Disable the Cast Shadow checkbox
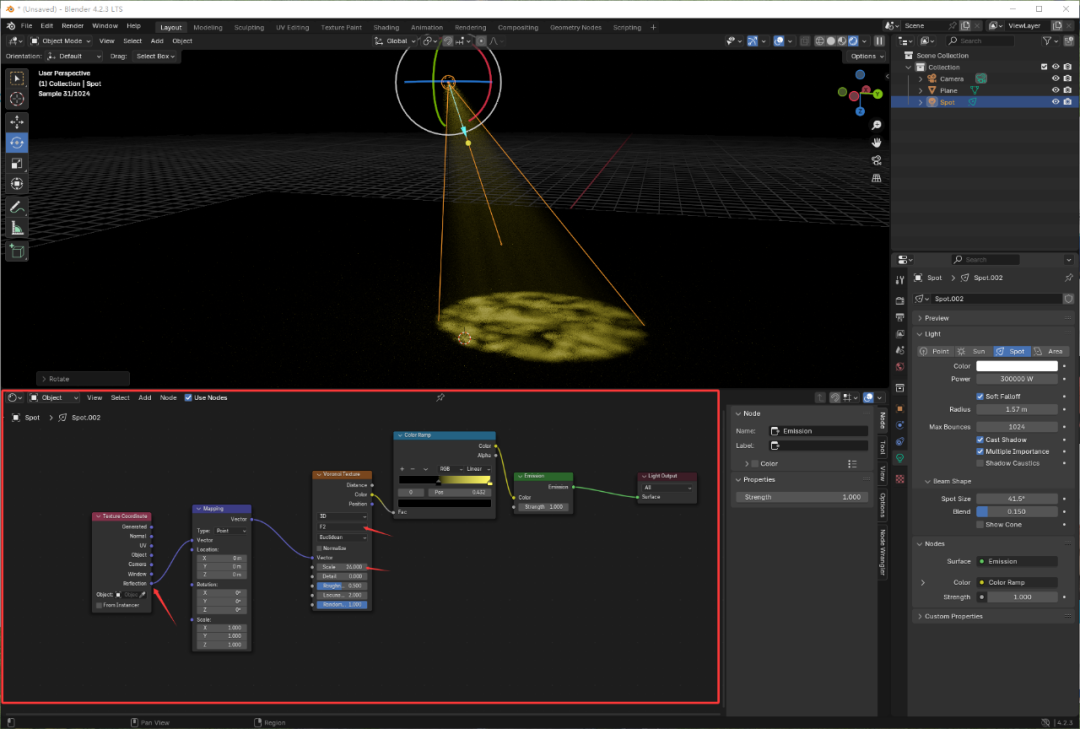Image resolution: width=1080 pixels, height=729 pixels. (979, 440)
